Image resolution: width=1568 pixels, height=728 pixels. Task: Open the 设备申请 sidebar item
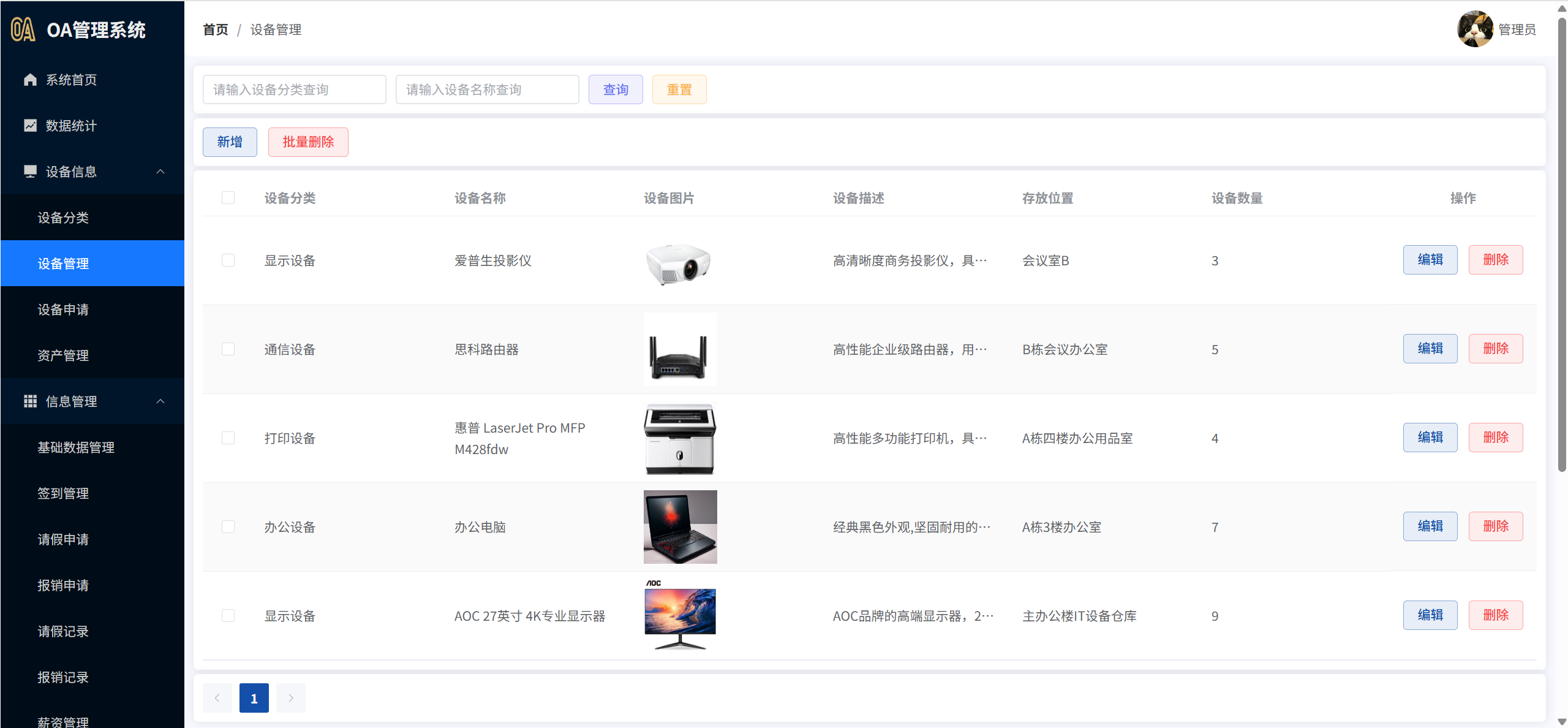click(63, 309)
